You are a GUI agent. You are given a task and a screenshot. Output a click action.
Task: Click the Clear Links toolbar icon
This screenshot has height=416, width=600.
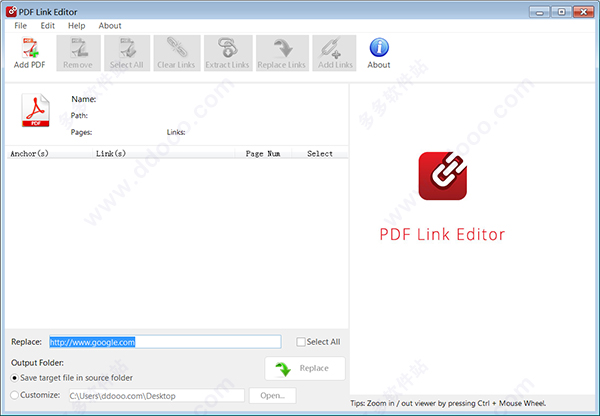[176, 53]
